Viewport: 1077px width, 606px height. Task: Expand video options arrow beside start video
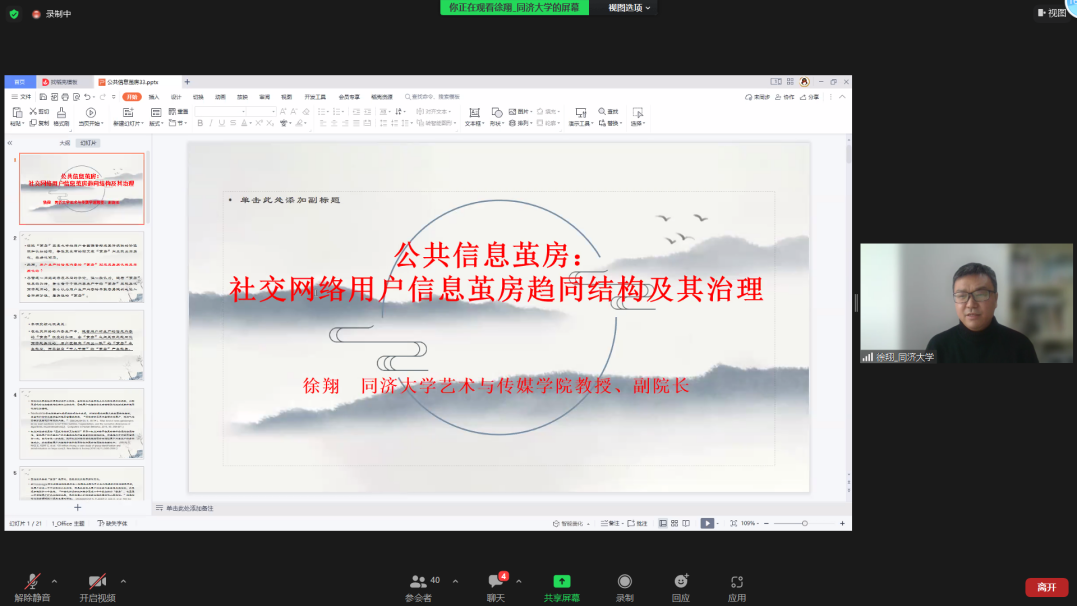123,581
